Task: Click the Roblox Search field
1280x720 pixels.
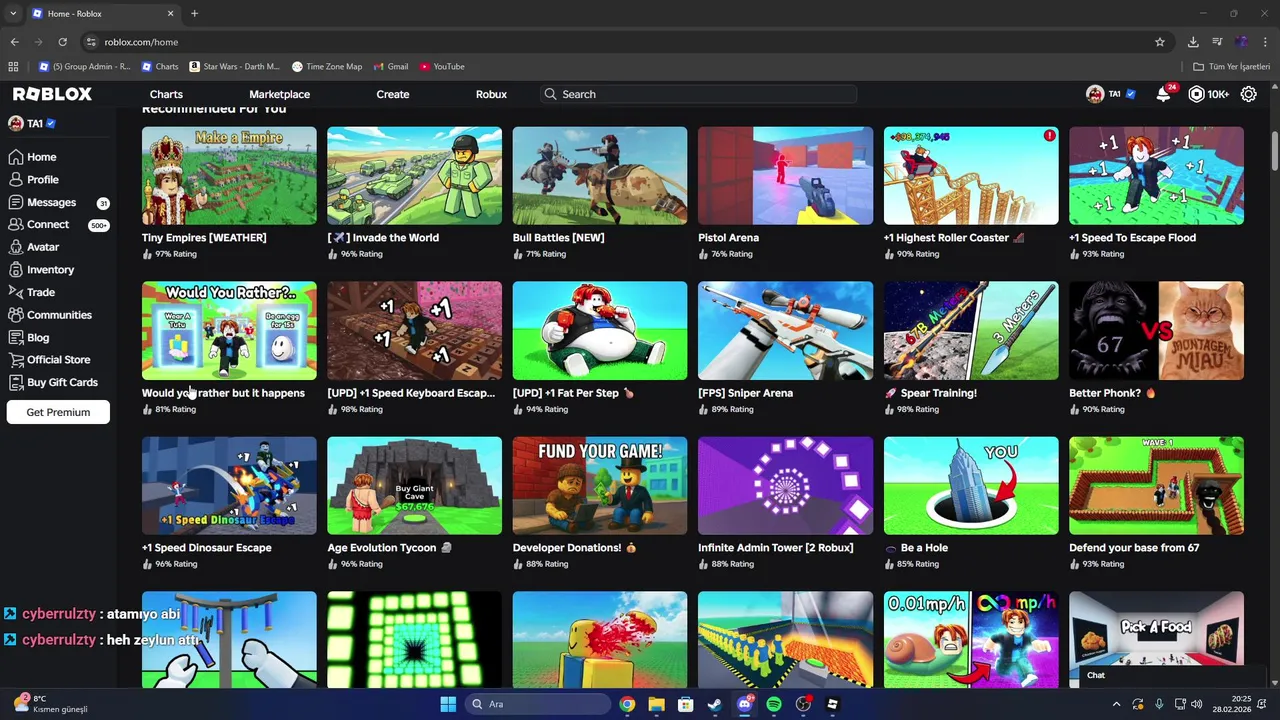Action: click(x=700, y=94)
